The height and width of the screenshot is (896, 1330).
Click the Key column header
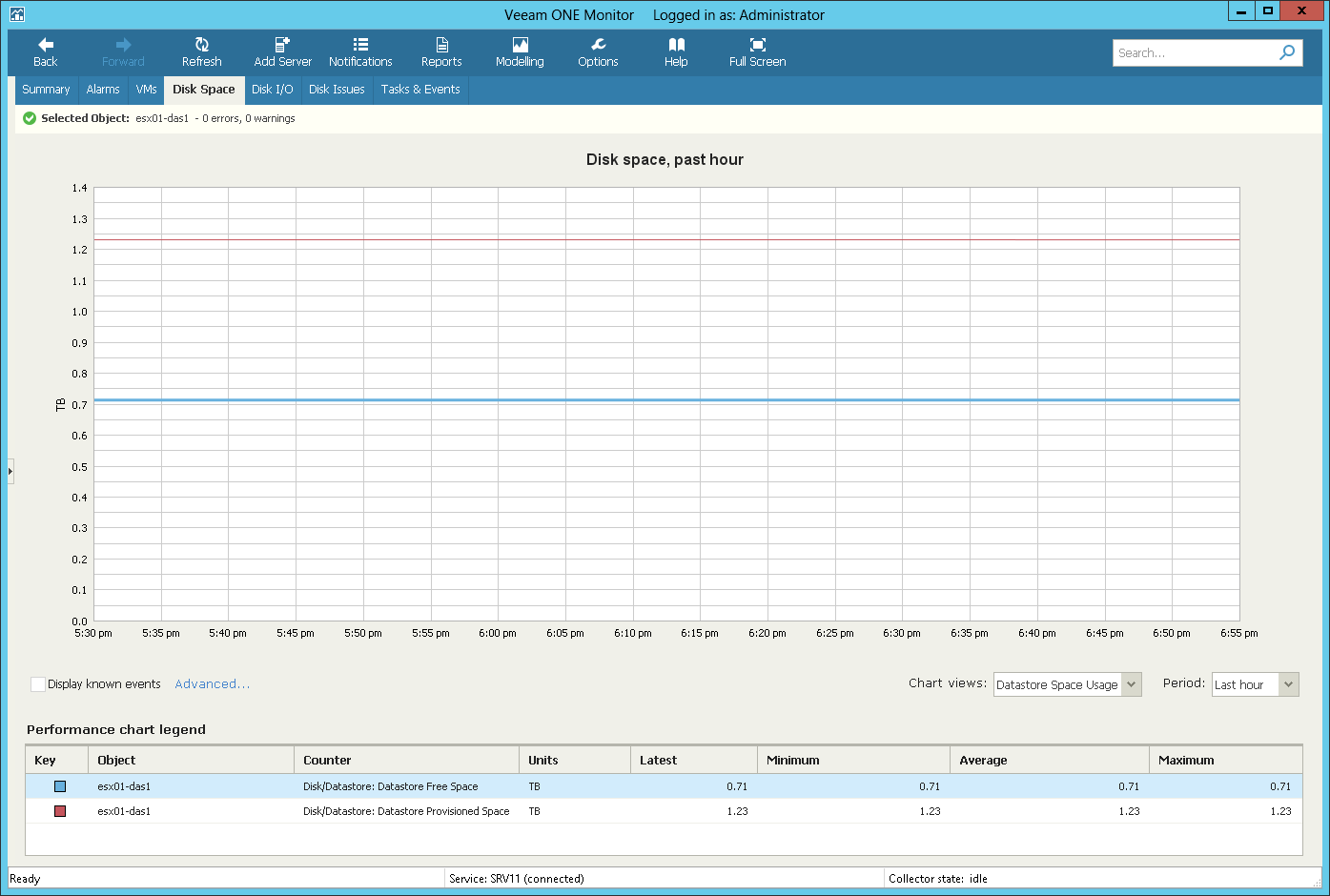pyautogui.click(x=57, y=760)
